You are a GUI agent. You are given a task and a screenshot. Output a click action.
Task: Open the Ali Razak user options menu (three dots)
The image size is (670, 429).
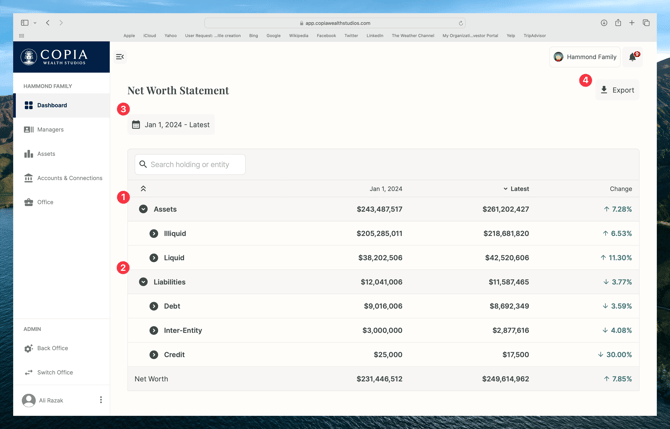(x=101, y=400)
